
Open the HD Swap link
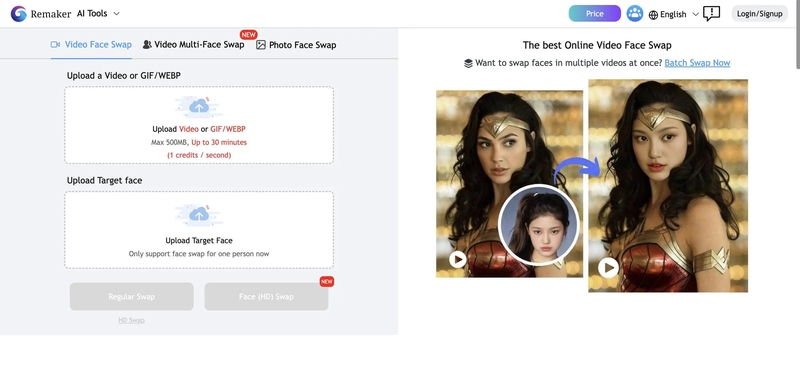click(x=132, y=320)
